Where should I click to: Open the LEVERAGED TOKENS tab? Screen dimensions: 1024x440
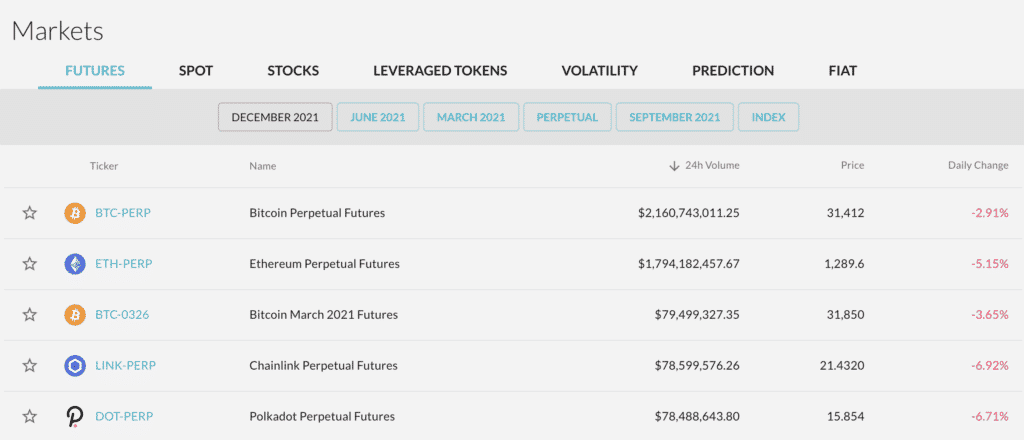[440, 71]
